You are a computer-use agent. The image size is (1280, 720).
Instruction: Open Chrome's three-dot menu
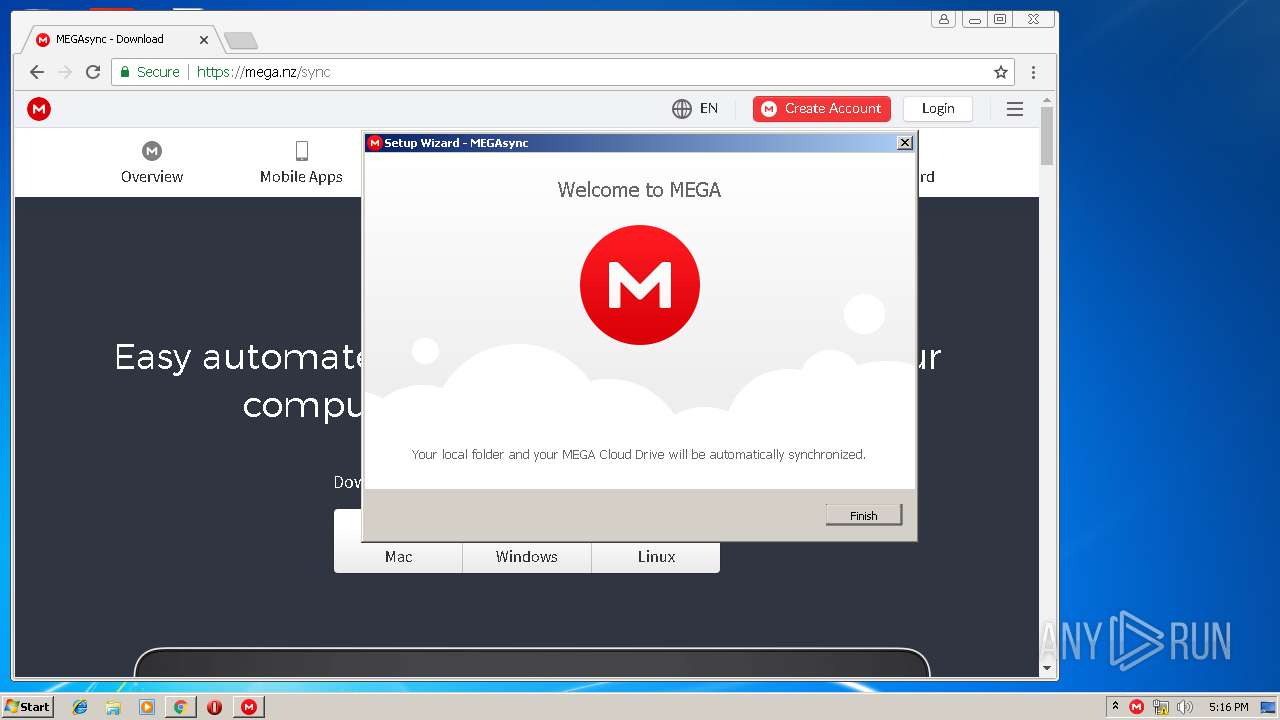pyautogui.click(x=1033, y=72)
